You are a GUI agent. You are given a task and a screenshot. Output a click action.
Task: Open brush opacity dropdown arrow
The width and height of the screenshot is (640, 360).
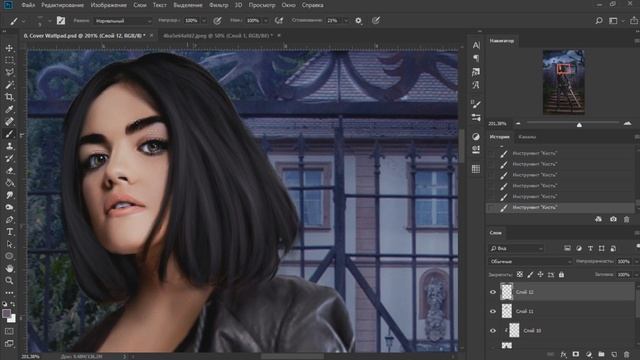pyautogui.click(x=204, y=20)
